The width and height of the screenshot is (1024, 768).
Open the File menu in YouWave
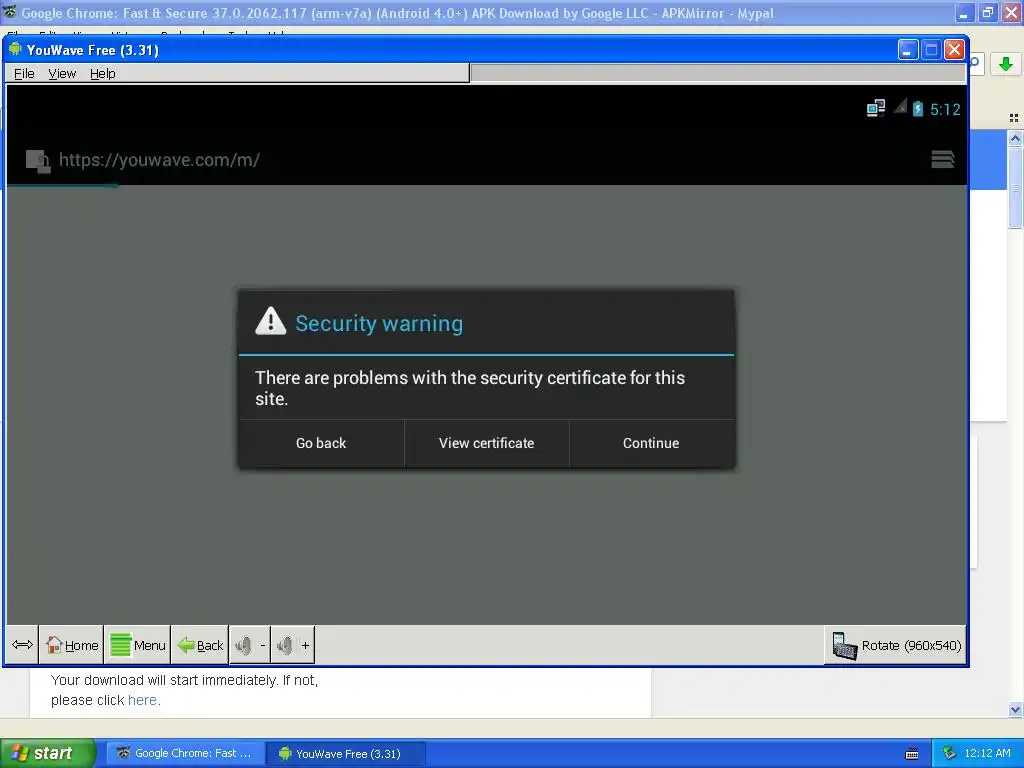pos(24,74)
